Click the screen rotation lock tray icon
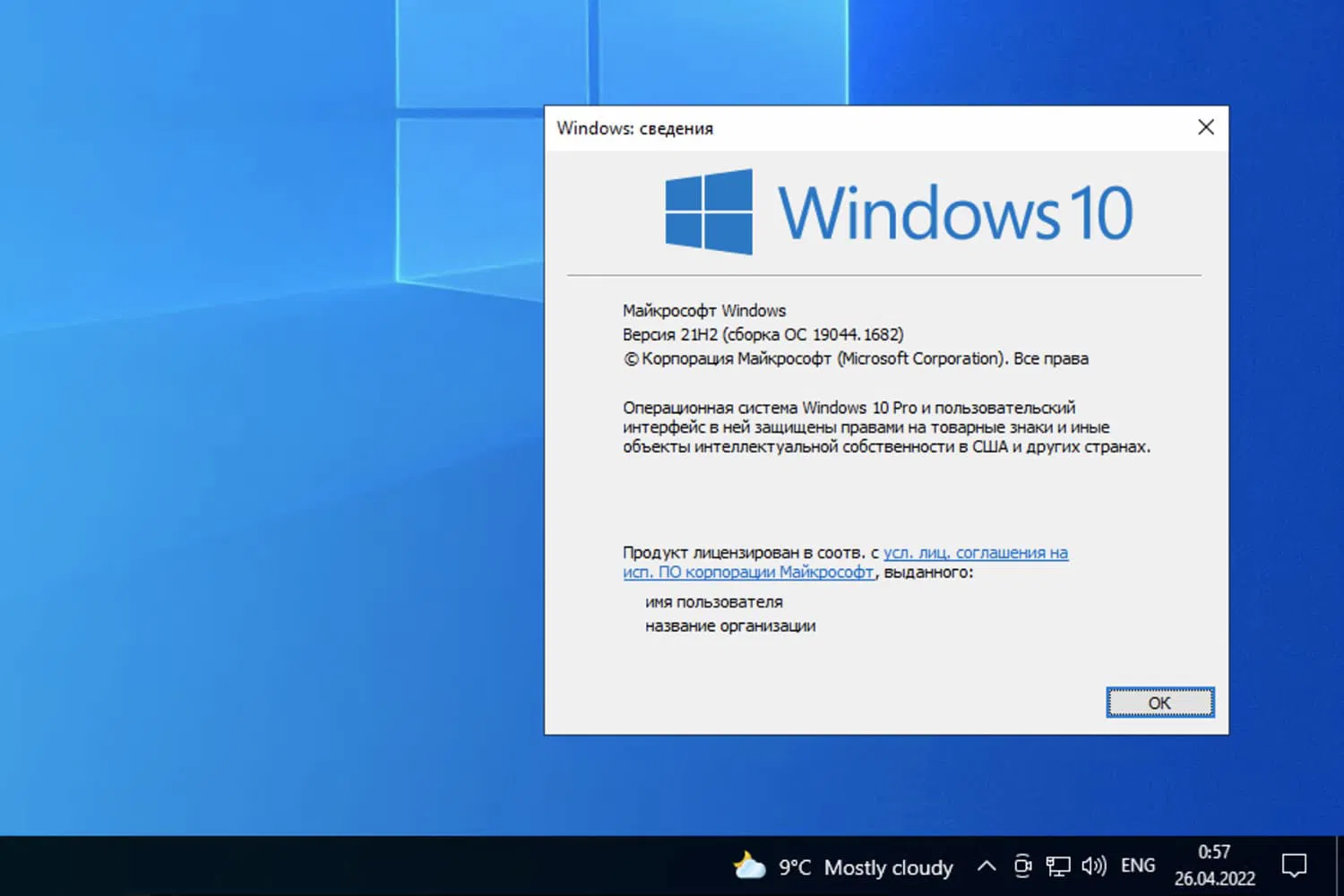 1022,866
